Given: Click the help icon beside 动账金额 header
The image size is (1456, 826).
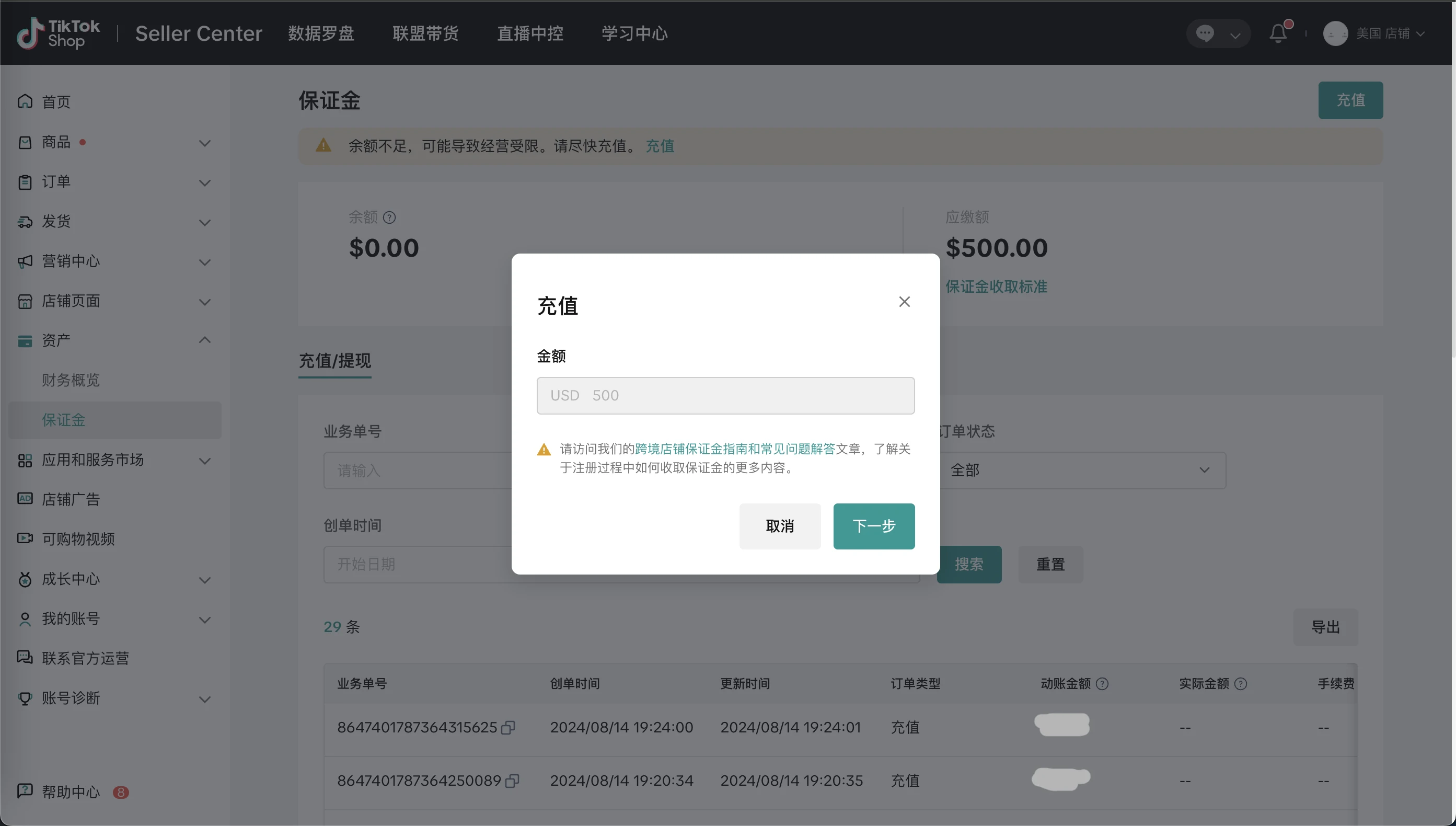Looking at the screenshot, I should coord(1102,684).
